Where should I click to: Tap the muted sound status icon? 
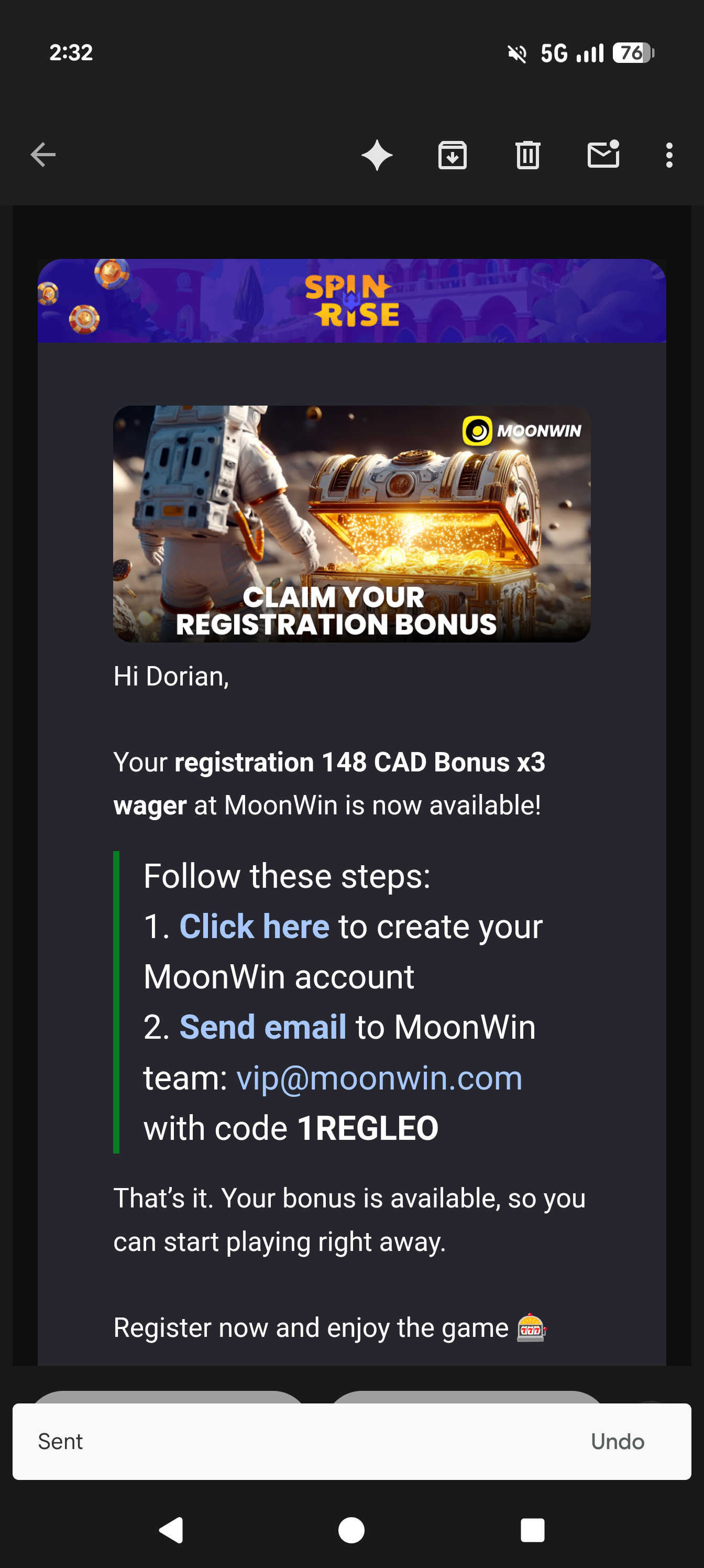(x=517, y=53)
